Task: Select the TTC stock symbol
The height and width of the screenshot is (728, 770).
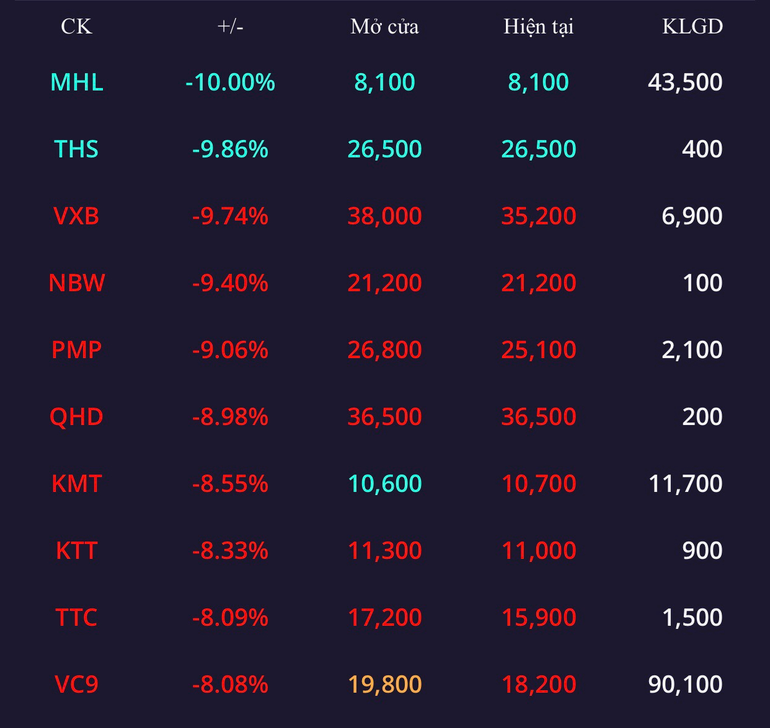Action: pos(77,617)
